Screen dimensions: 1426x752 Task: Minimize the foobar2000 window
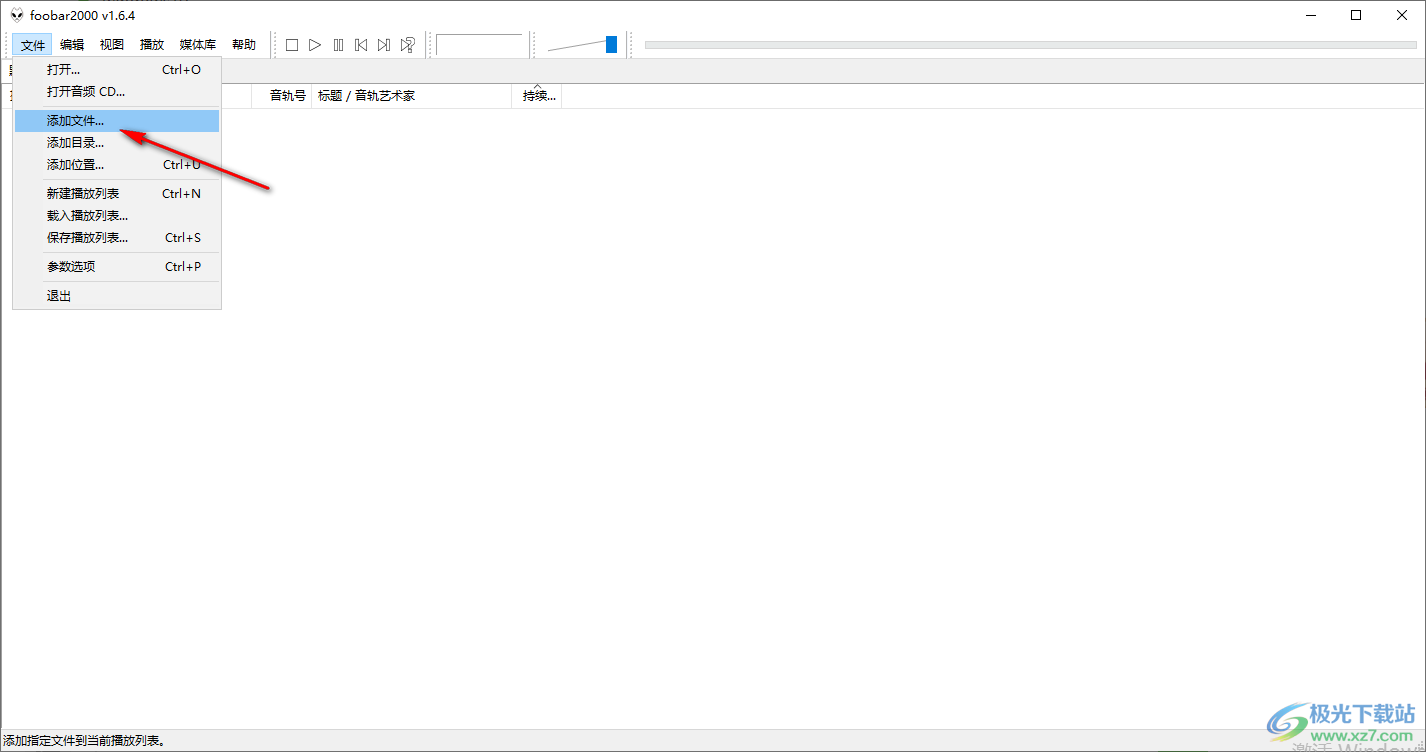1310,15
